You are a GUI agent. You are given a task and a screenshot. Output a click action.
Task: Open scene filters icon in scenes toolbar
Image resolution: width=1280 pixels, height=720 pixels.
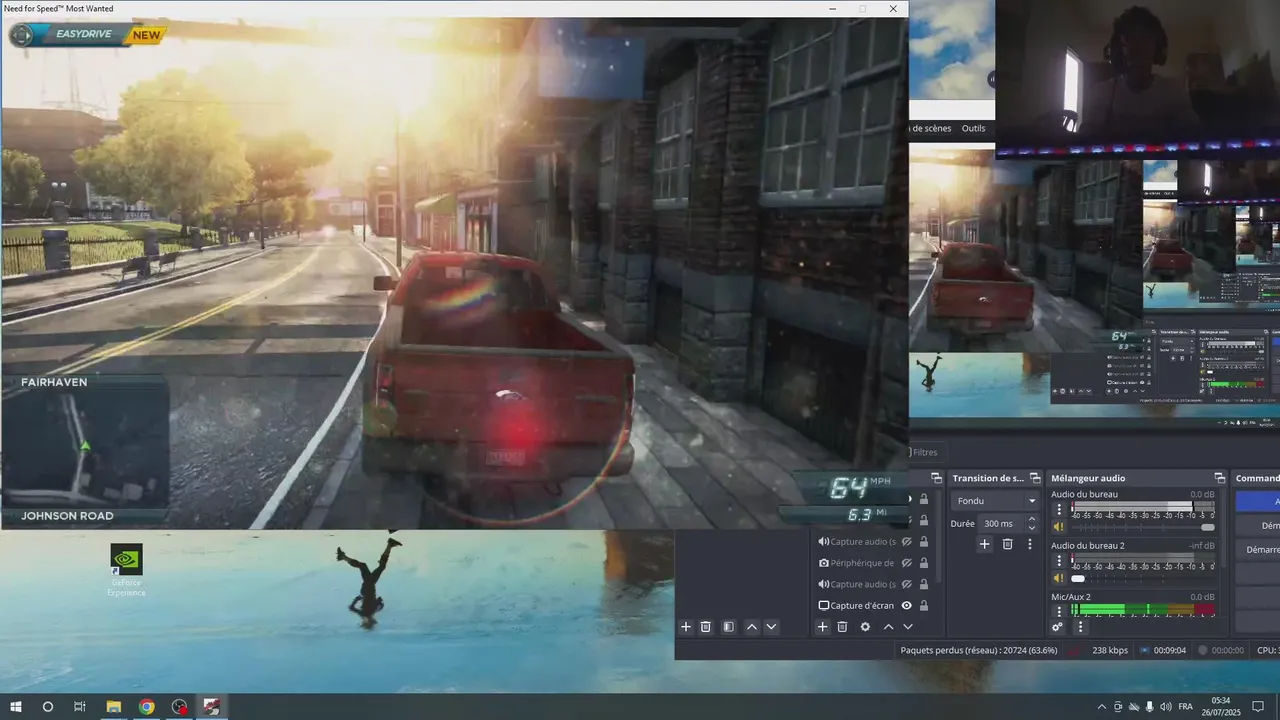pyautogui.click(x=729, y=627)
